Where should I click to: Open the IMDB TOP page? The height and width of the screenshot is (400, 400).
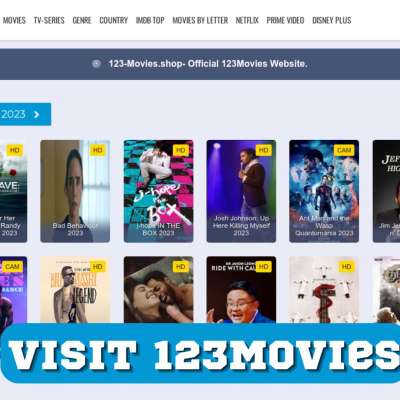[x=150, y=20]
